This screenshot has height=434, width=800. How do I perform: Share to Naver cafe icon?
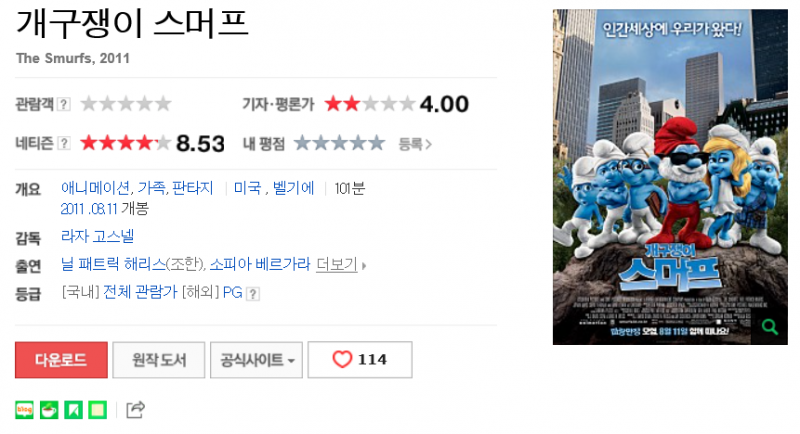(49, 410)
